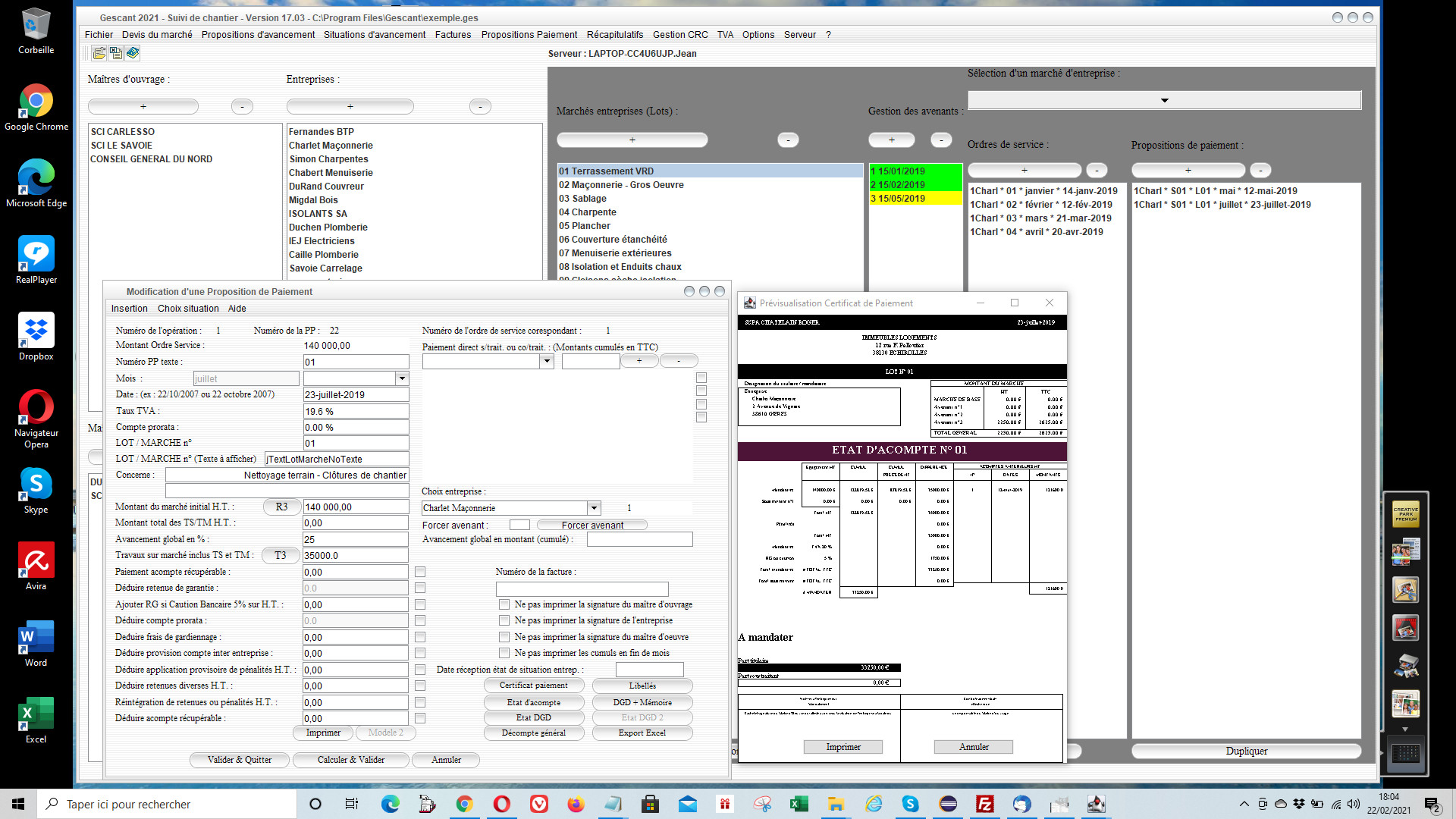
Task: Click the Forcer avenant button
Action: pos(592,525)
